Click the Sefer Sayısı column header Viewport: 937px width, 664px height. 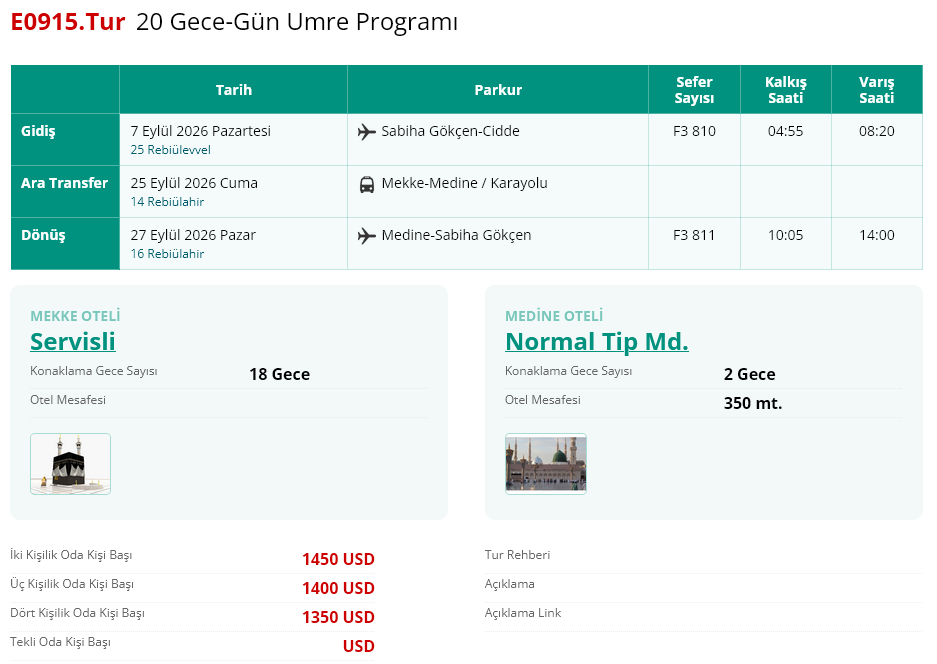tap(694, 90)
